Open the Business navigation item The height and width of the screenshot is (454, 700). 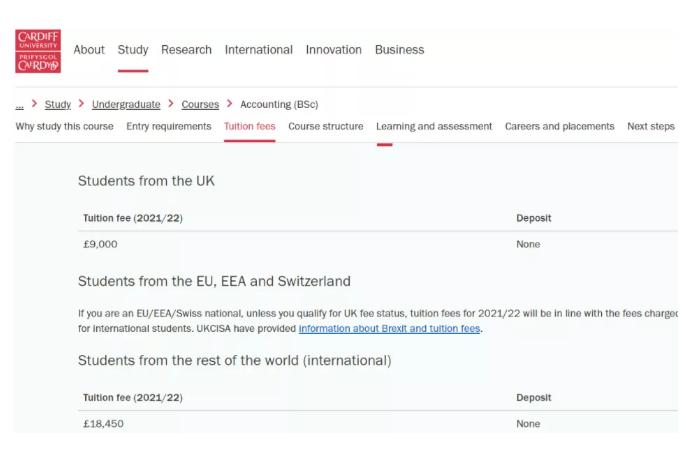(399, 50)
